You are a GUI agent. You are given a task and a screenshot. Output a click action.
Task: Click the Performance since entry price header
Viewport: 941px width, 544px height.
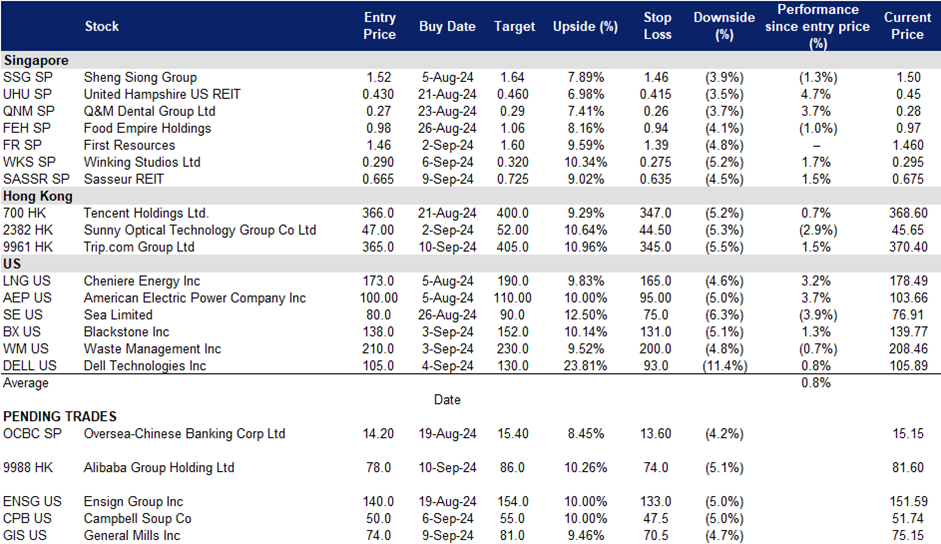pos(817,26)
